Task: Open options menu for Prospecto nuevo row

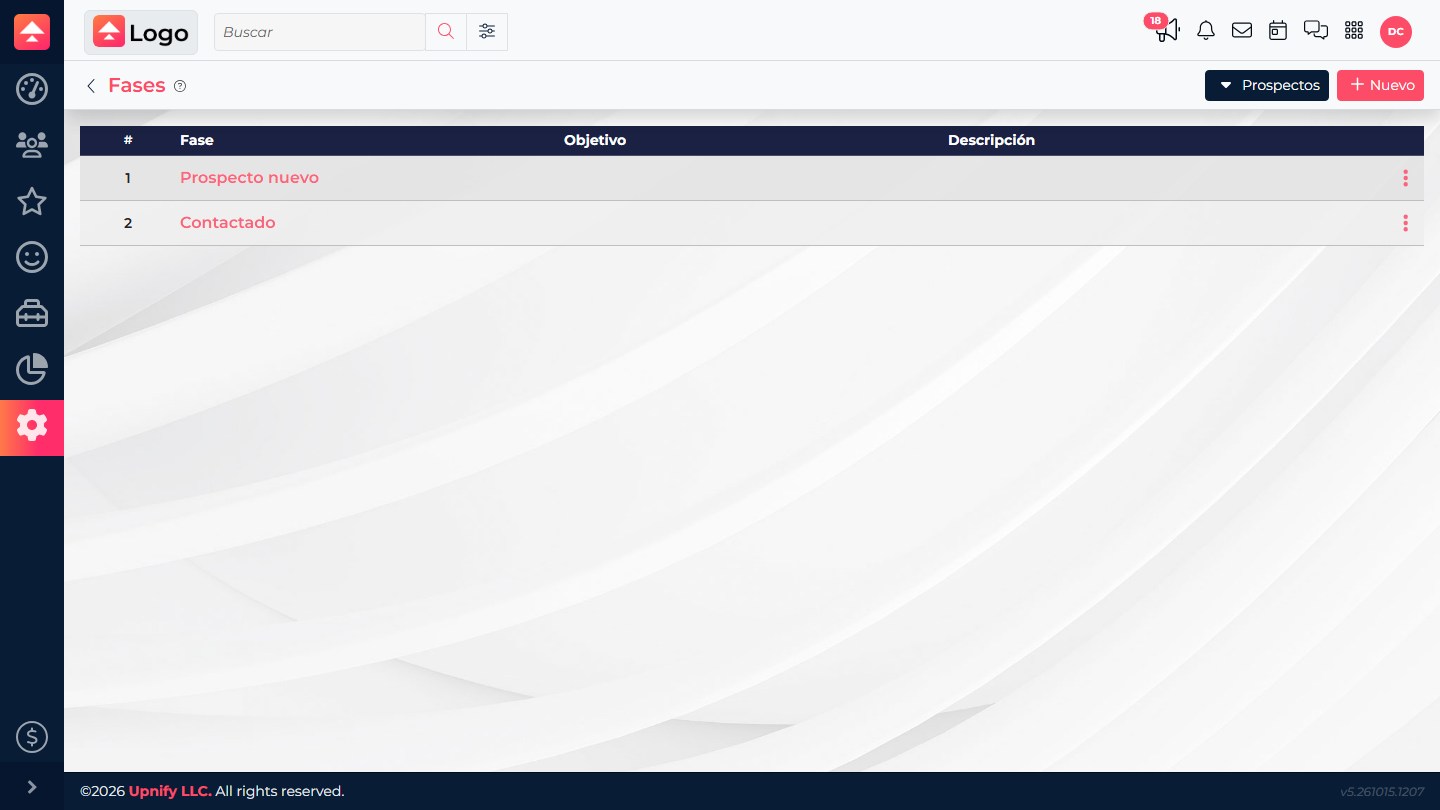Action: pyautogui.click(x=1405, y=178)
